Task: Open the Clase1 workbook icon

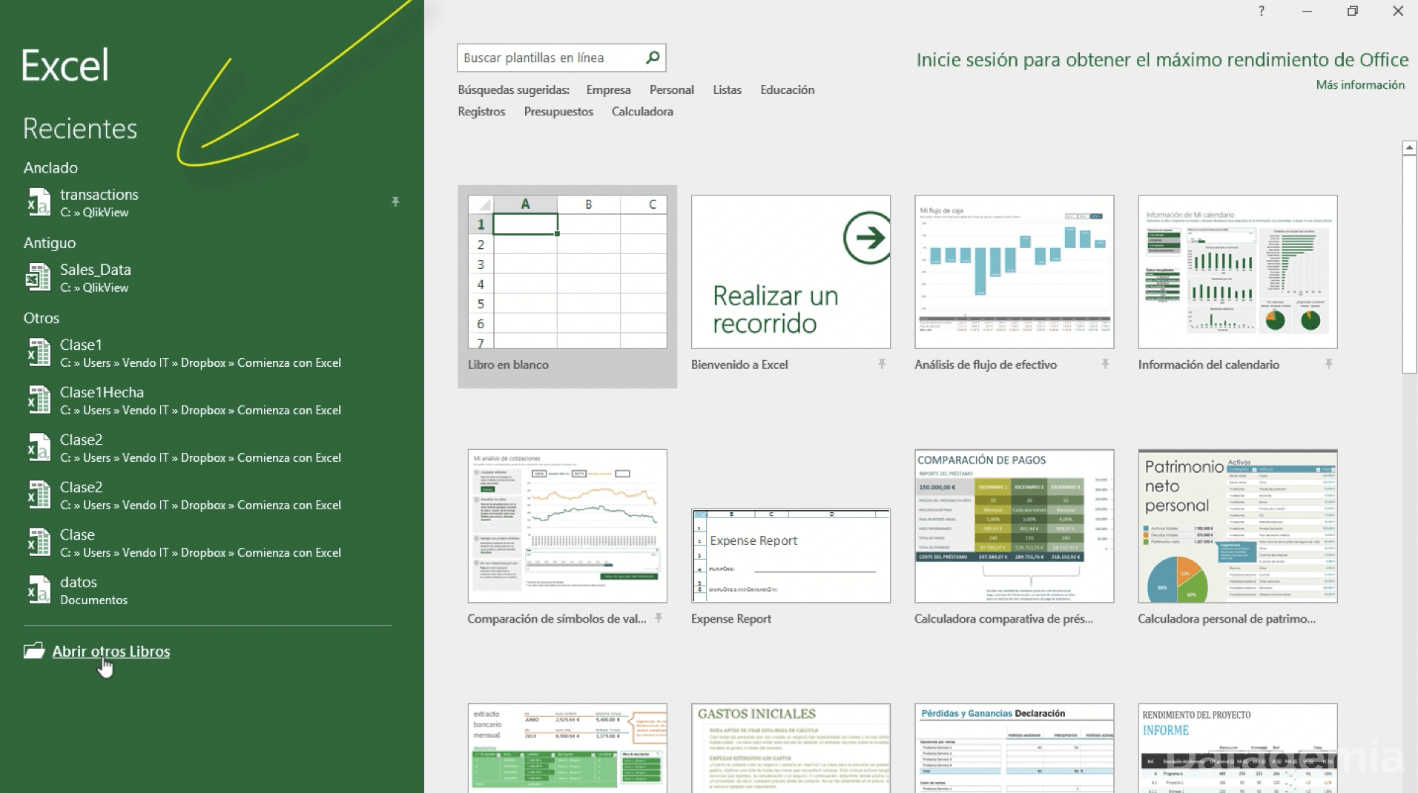Action: [38, 352]
